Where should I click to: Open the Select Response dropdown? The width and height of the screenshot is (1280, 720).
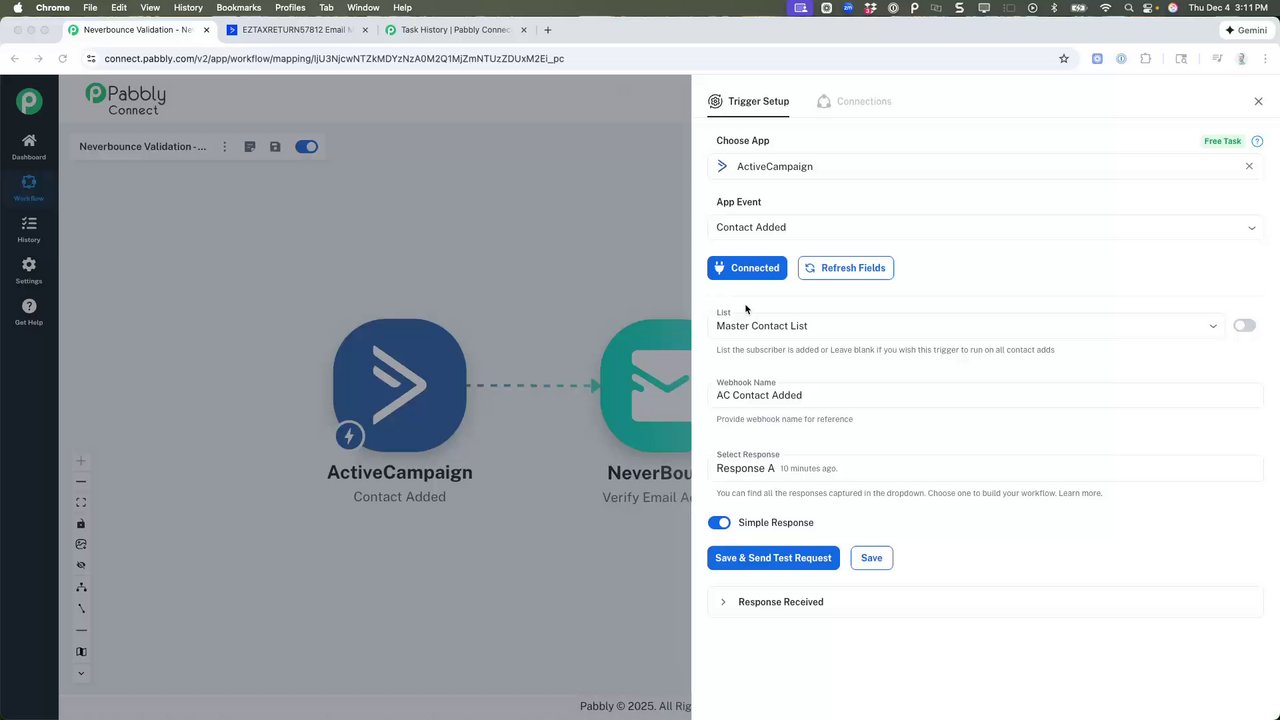(985, 468)
